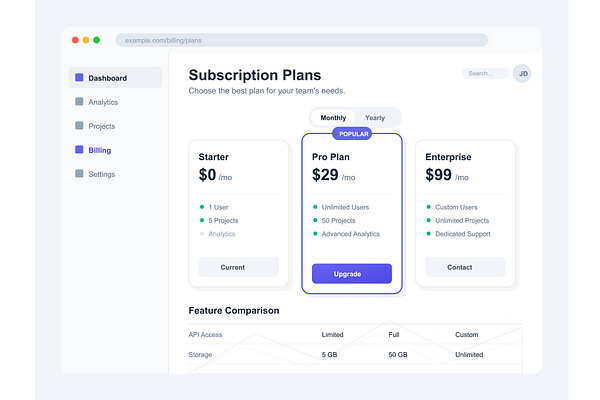Screen dimensions: 600x400
Task: Click the browser address bar
Action: (x=302, y=40)
